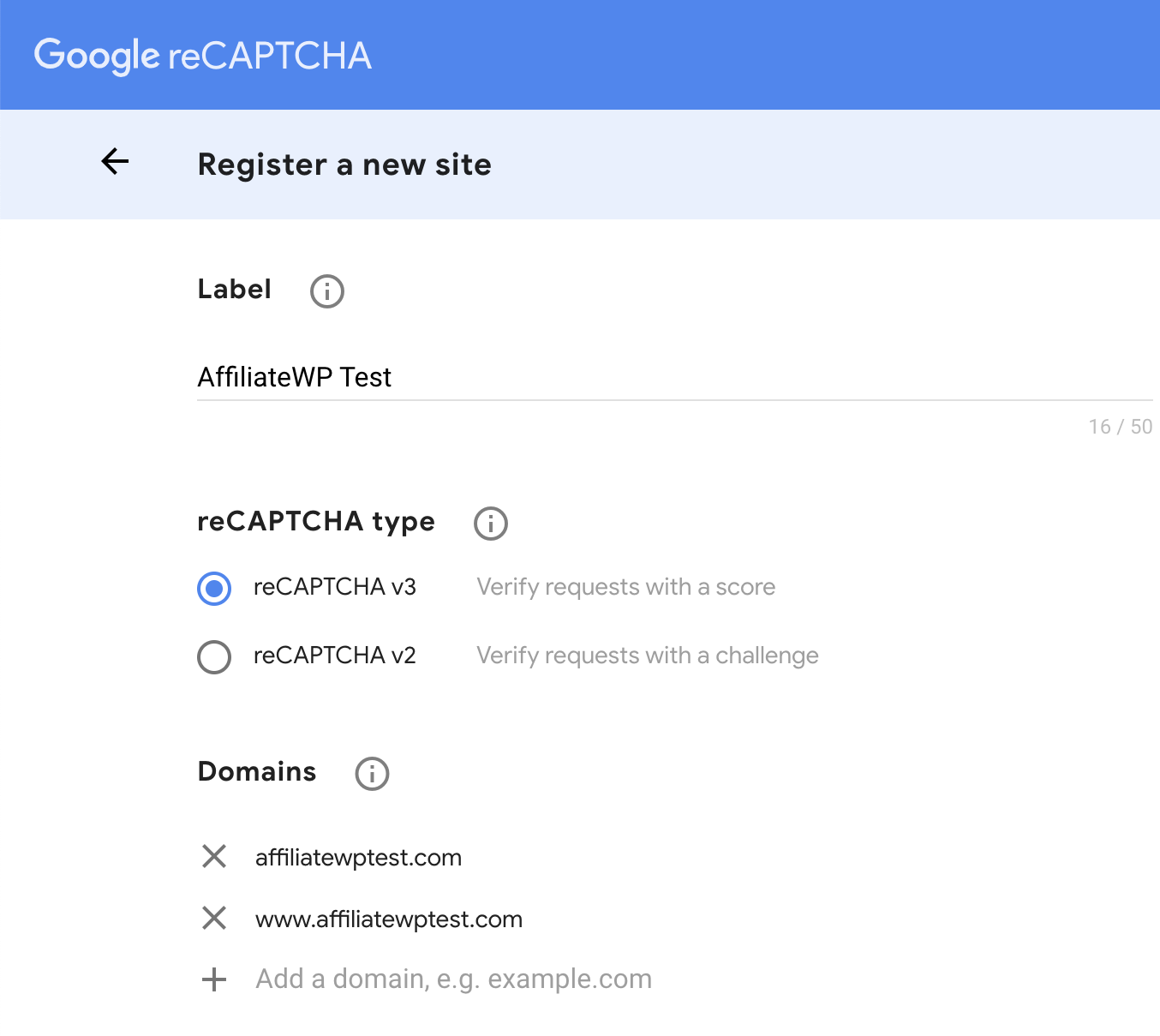Screen dimensions: 1160x1036
Task: Click the reCAPTCHA v3 label text
Action: point(335,587)
